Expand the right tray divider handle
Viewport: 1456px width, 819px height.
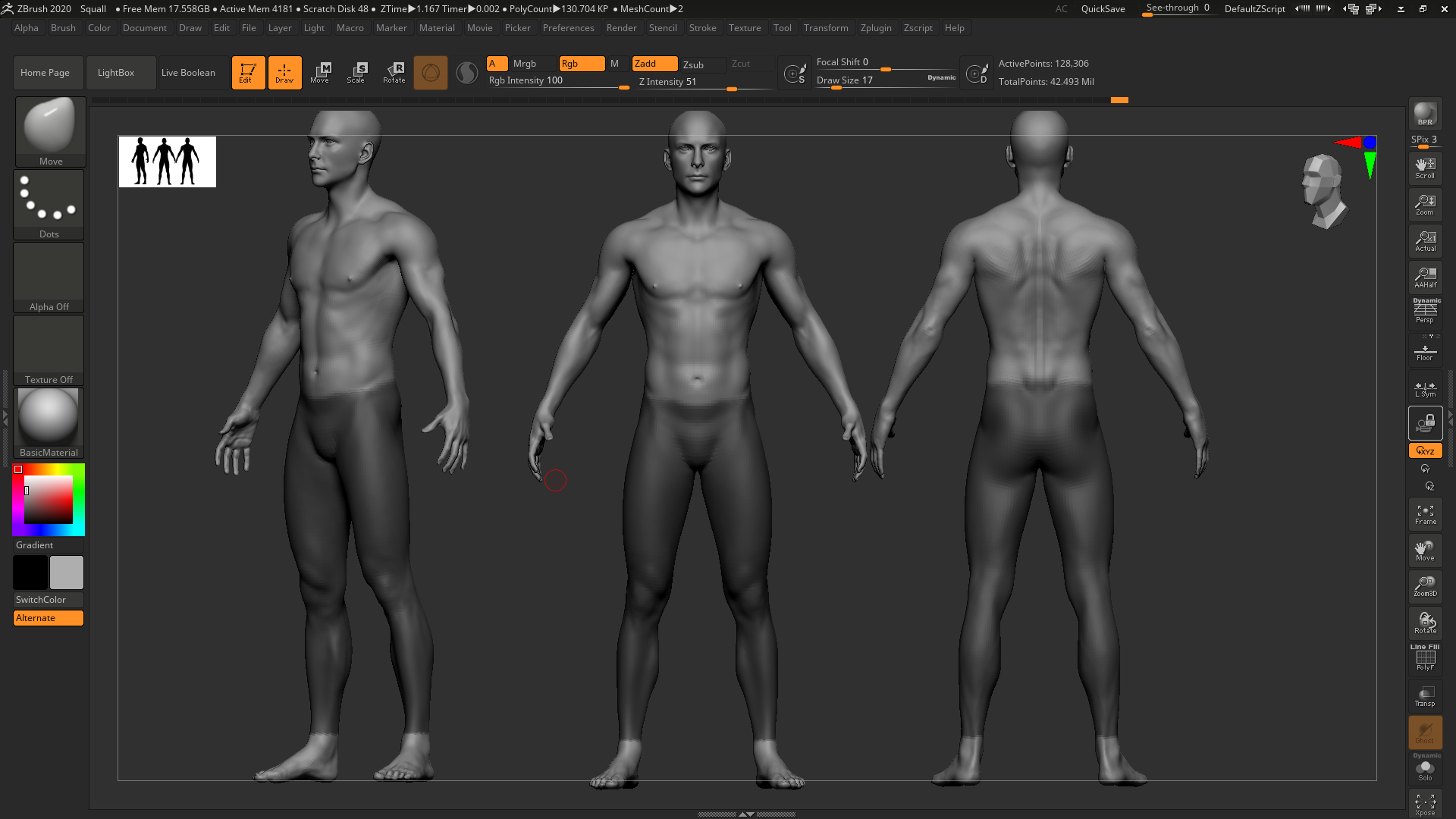(x=1451, y=417)
